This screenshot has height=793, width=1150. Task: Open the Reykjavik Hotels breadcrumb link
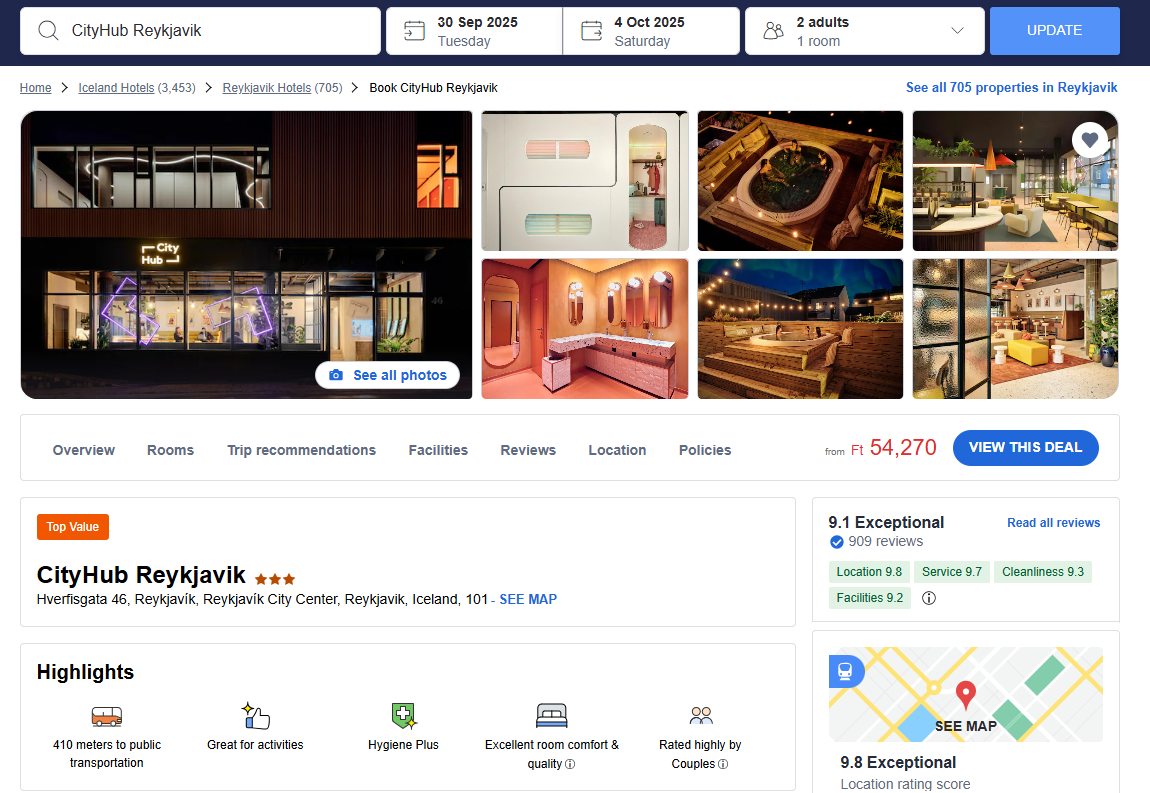267,88
